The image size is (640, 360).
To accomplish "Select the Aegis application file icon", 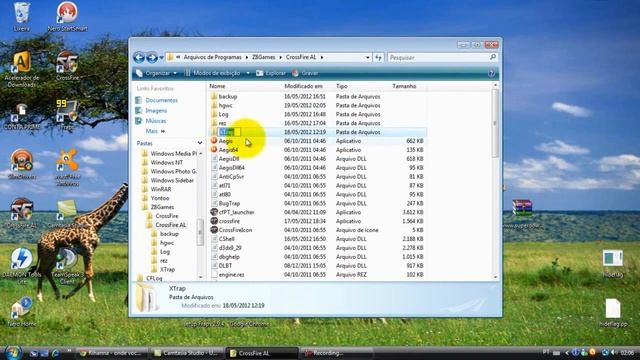I will [214, 141].
